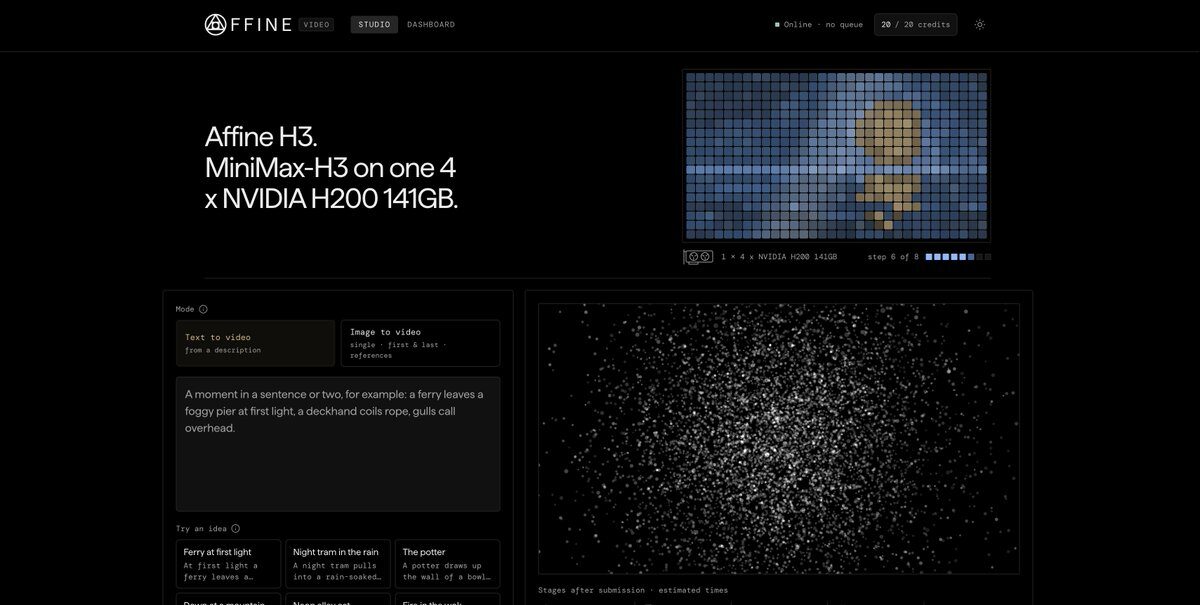Select Image to video mode
Screen dimensions: 1200x605
[420, 343]
